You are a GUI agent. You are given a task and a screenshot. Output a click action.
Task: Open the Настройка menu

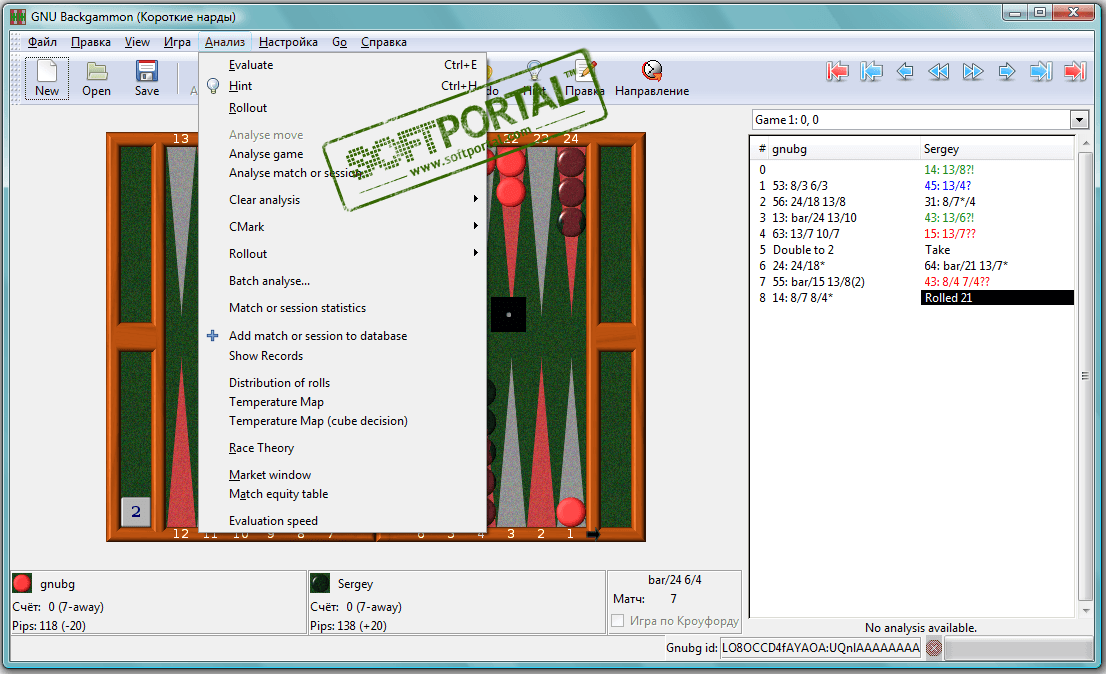point(288,42)
